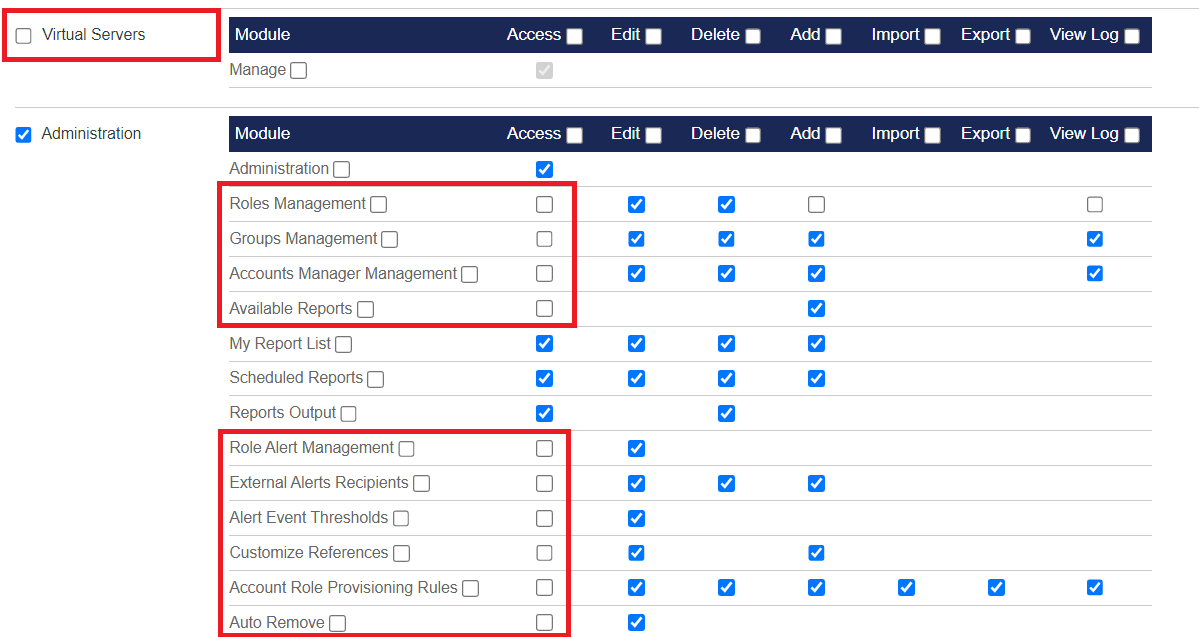Check the Scheduled Reports row checkbox
This screenshot has height=637, width=1199.
coord(375,378)
